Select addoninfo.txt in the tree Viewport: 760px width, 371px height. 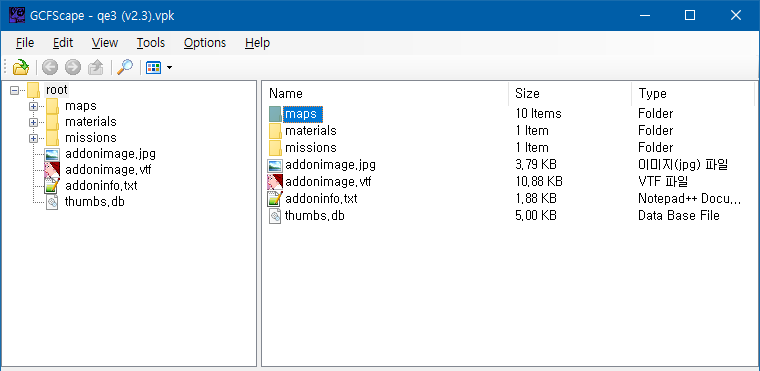pos(101,186)
